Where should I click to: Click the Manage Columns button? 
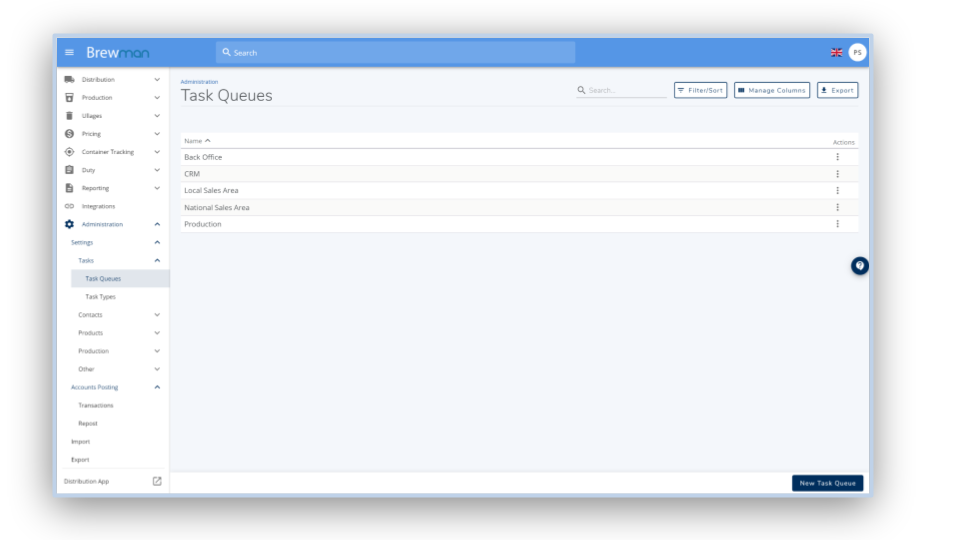[x=772, y=90]
